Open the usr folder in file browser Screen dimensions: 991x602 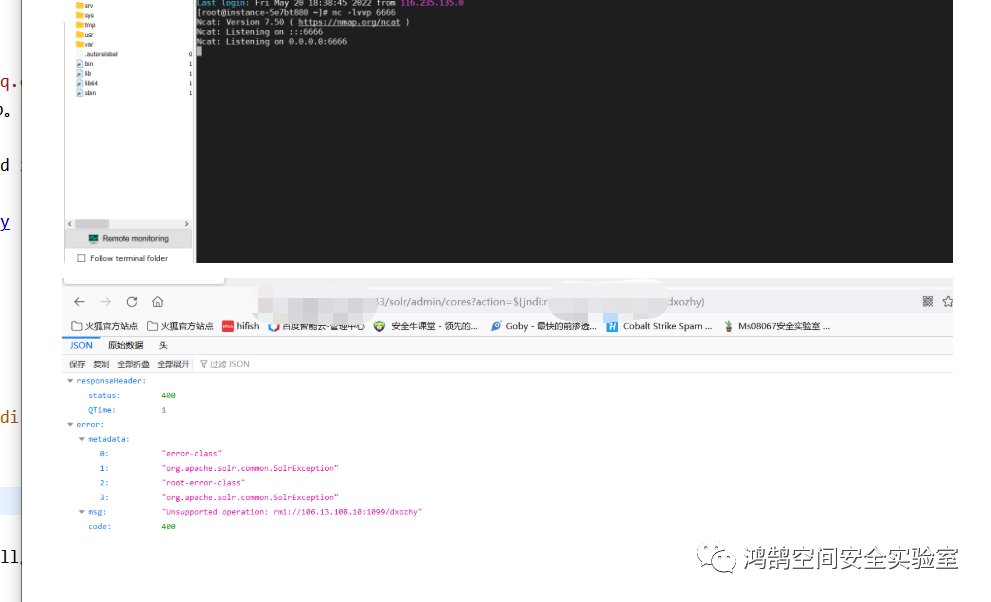[x=85, y=35]
